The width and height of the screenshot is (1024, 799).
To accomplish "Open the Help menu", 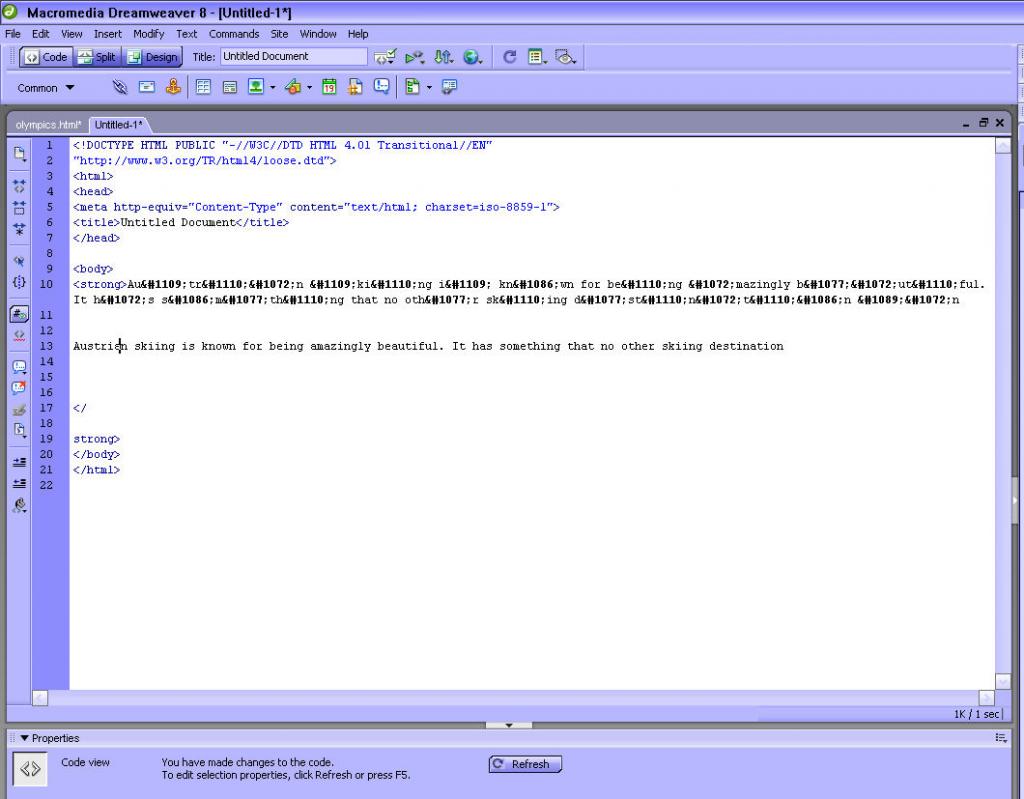I will [x=358, y=34].
